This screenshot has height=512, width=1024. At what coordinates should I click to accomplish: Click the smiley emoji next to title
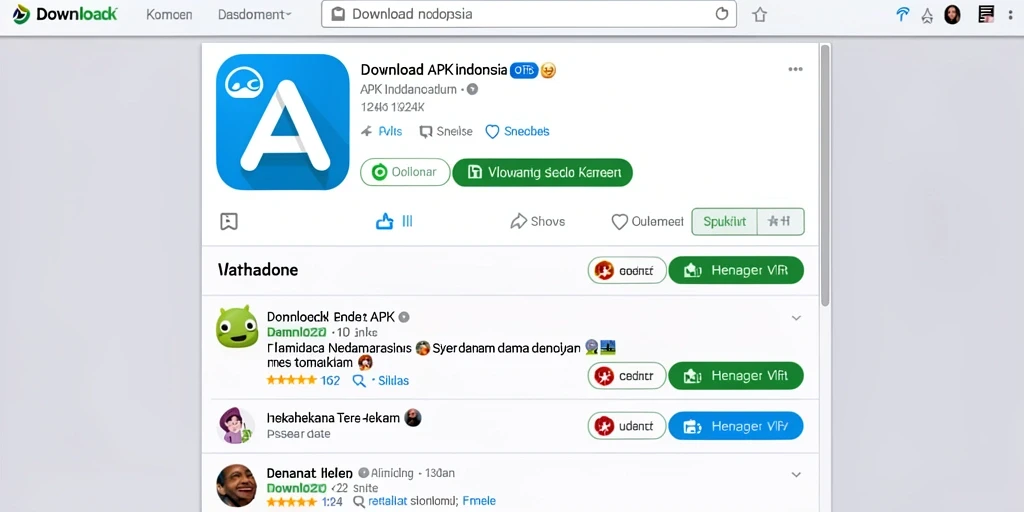(x=548, y=70)
